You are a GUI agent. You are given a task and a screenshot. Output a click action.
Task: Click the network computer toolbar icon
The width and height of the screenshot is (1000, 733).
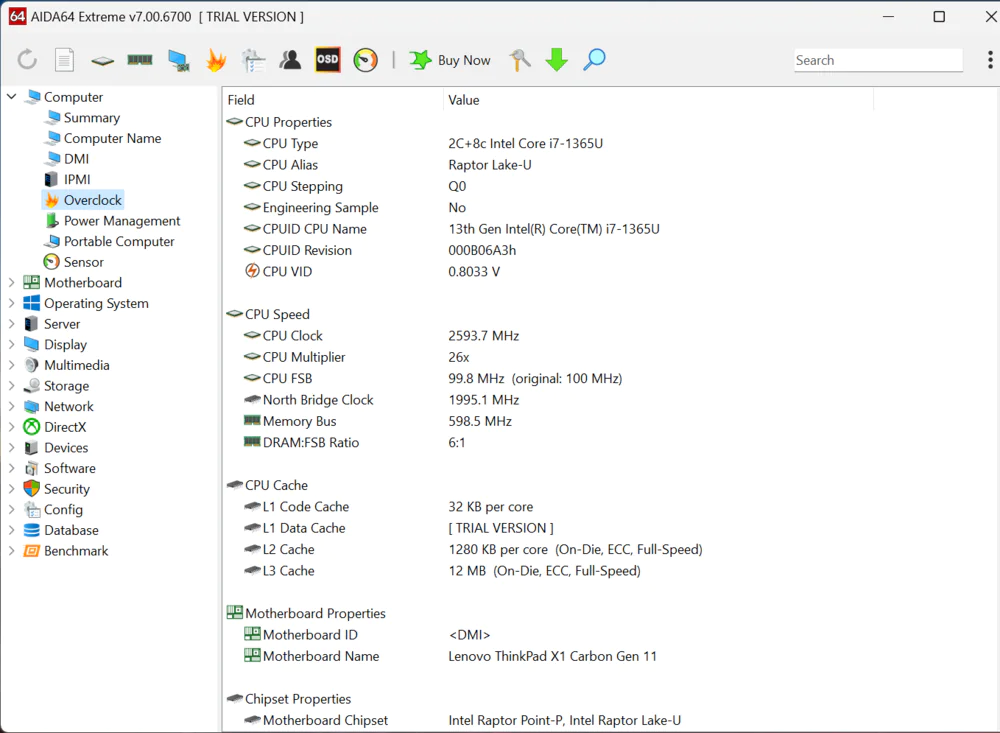179,60
